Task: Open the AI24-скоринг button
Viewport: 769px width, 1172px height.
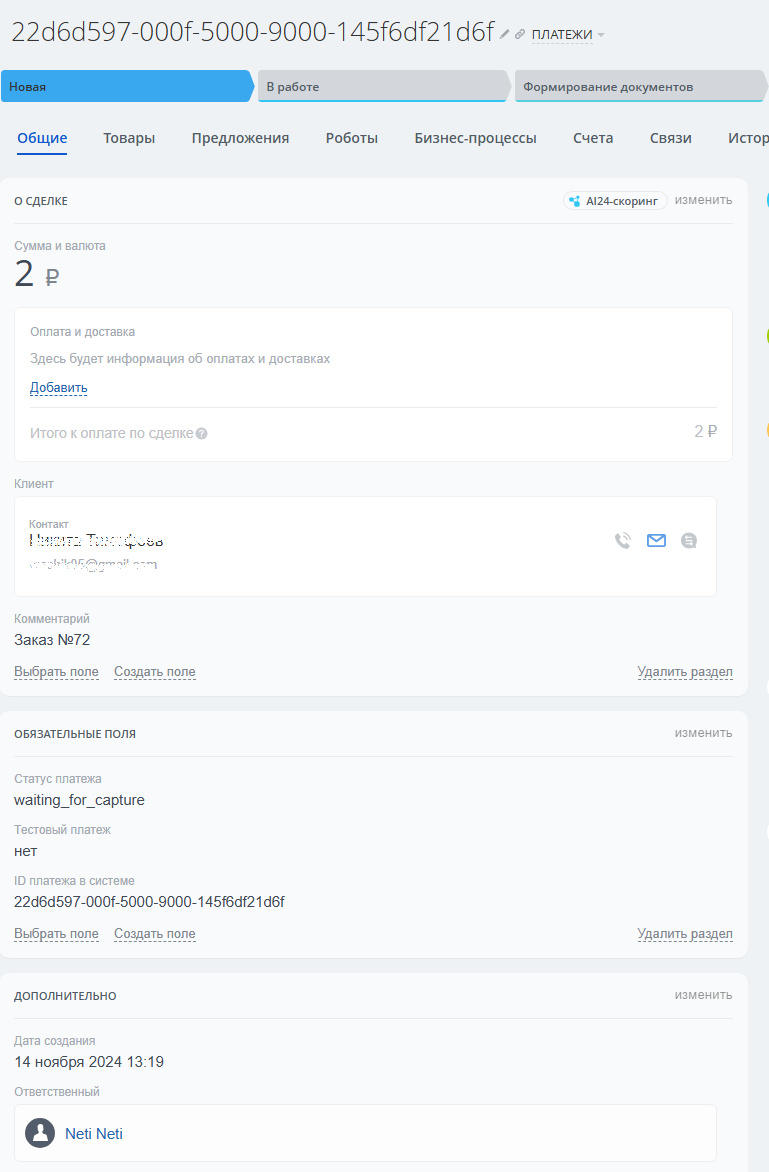Action: (x=615, y=201)
